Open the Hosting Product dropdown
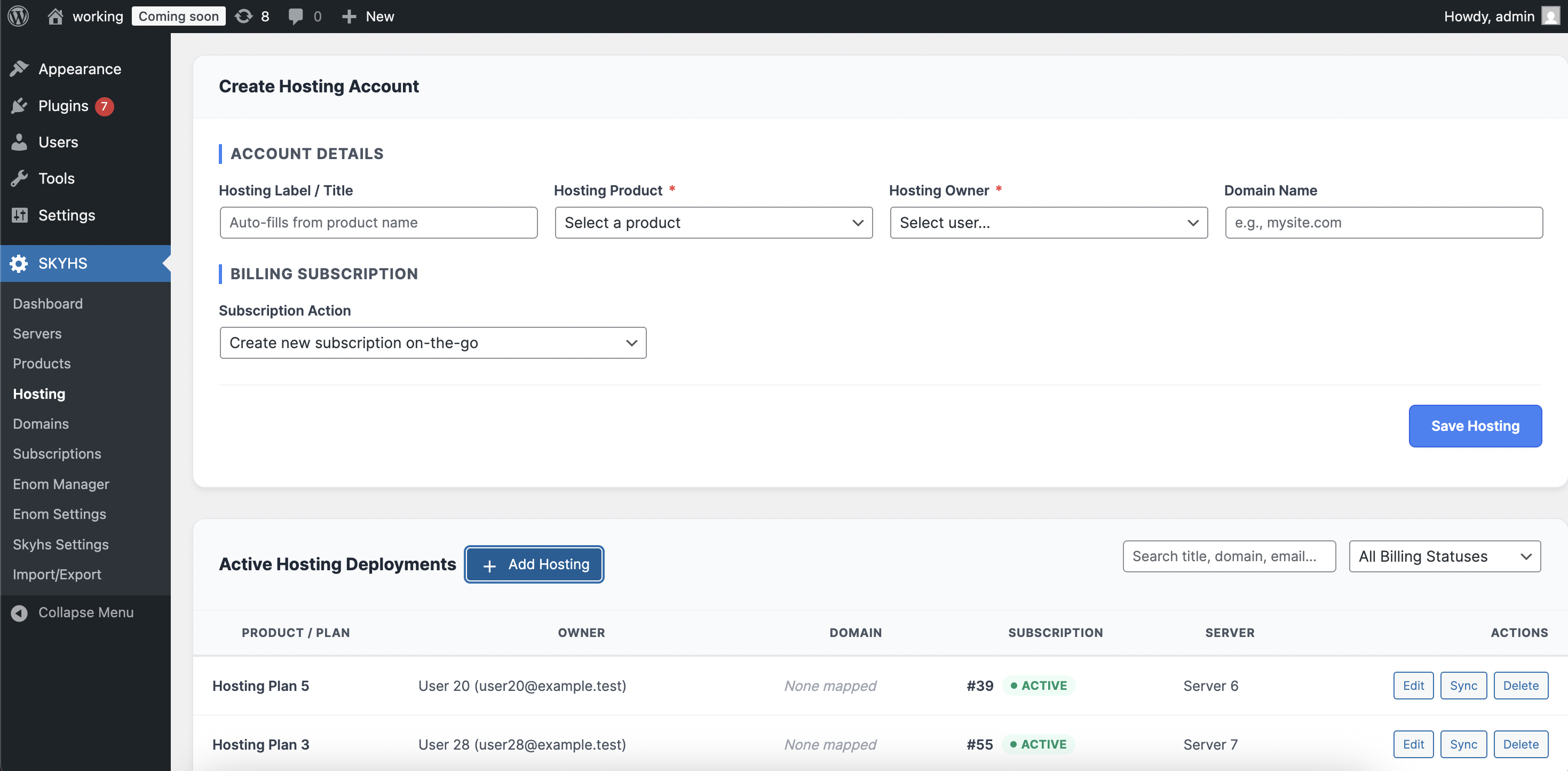This screenshot has height=771, width=1568. tap(714, 223)
